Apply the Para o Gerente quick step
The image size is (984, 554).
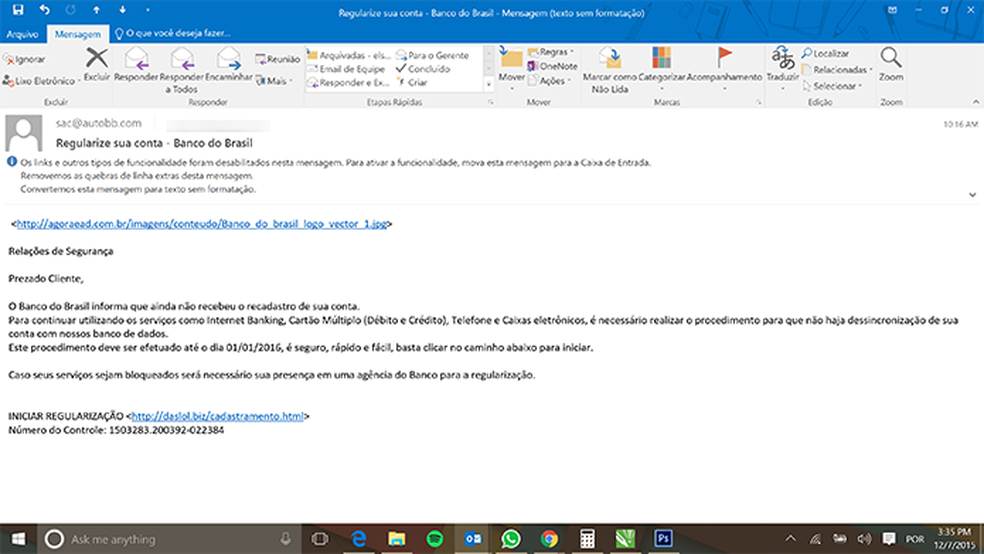433,55
